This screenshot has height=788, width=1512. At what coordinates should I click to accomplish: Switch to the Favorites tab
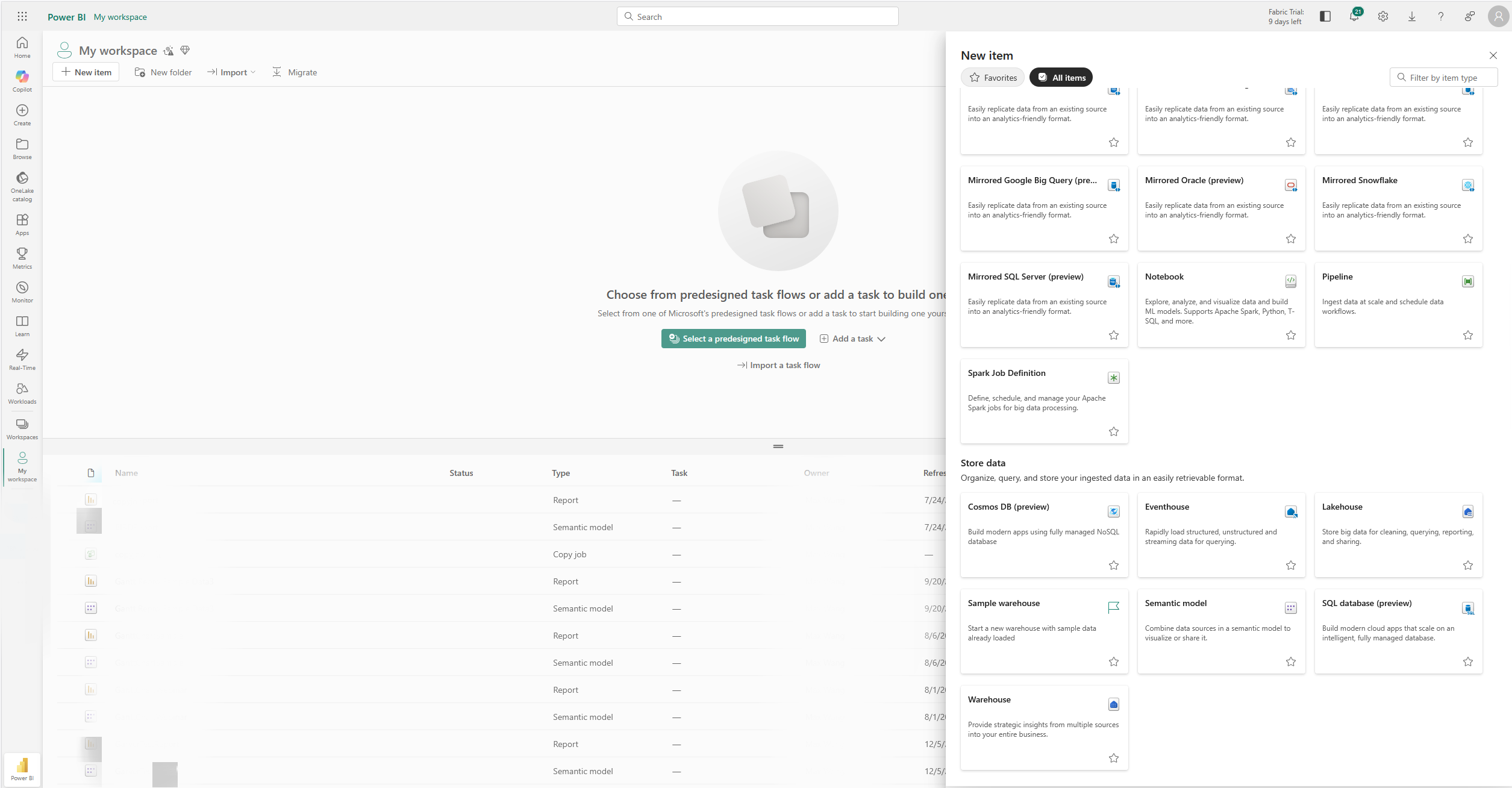point(992,77)
